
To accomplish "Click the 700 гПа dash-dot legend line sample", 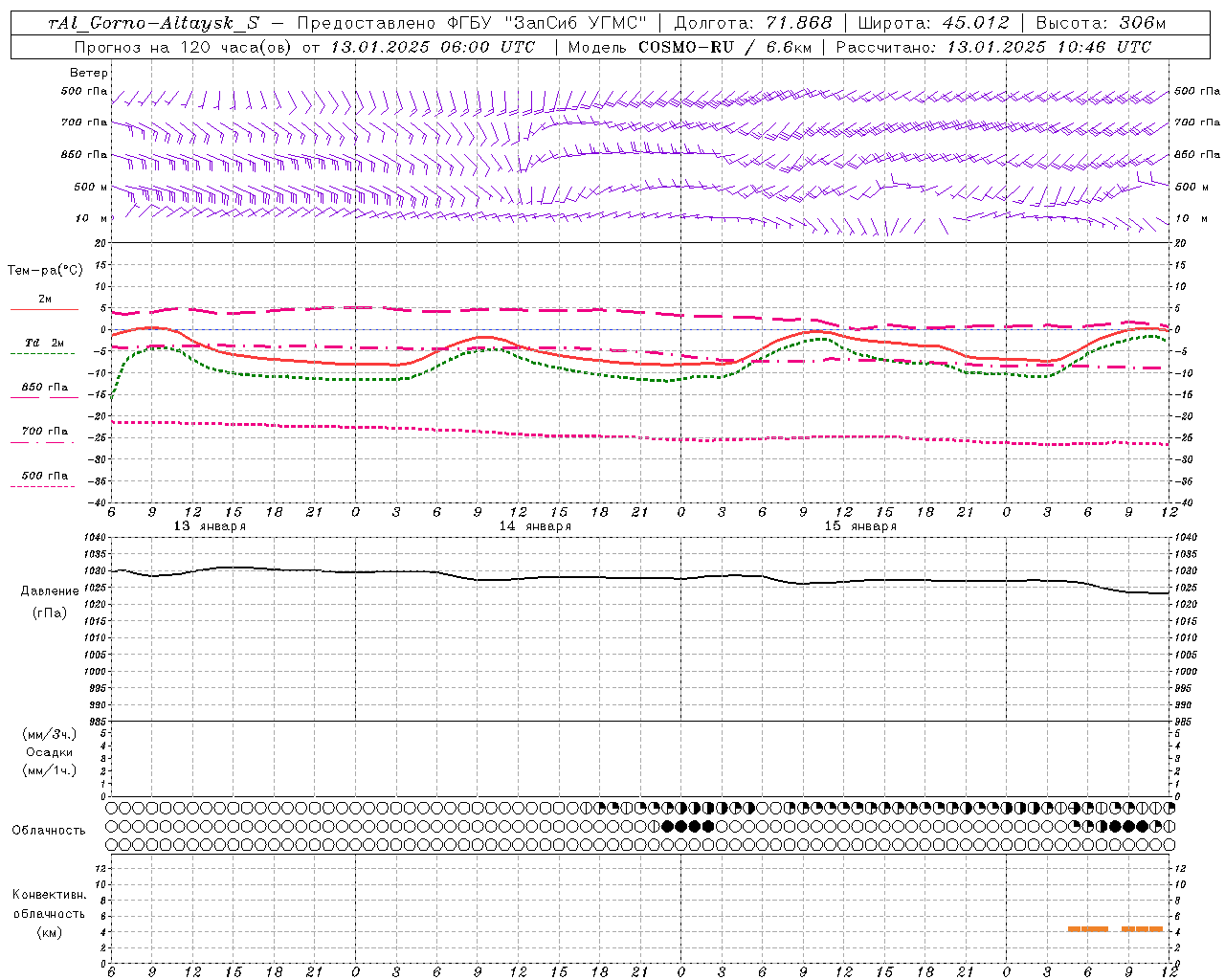I will point(42,442).
